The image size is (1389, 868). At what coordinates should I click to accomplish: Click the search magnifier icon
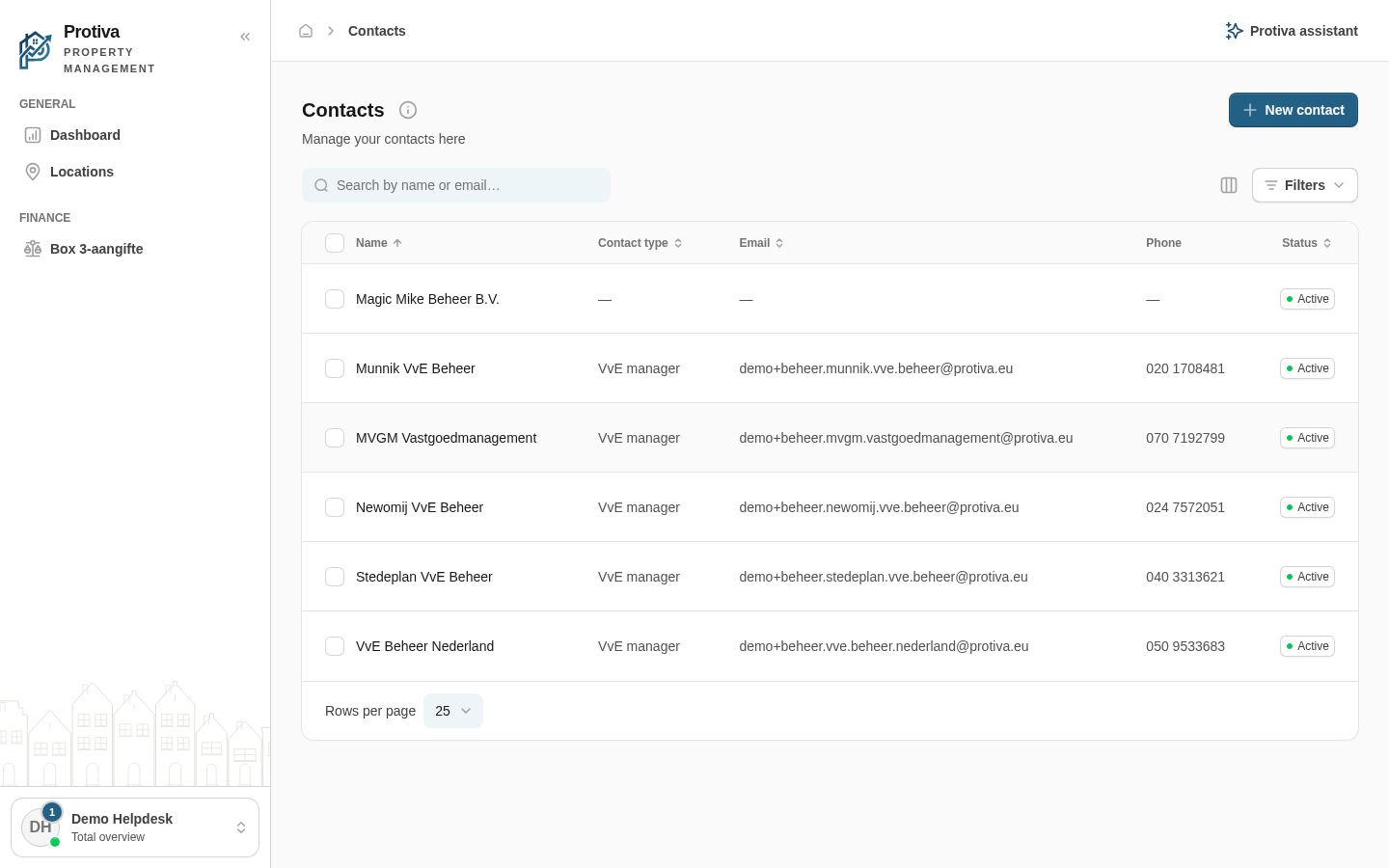(x=321, y=185)
